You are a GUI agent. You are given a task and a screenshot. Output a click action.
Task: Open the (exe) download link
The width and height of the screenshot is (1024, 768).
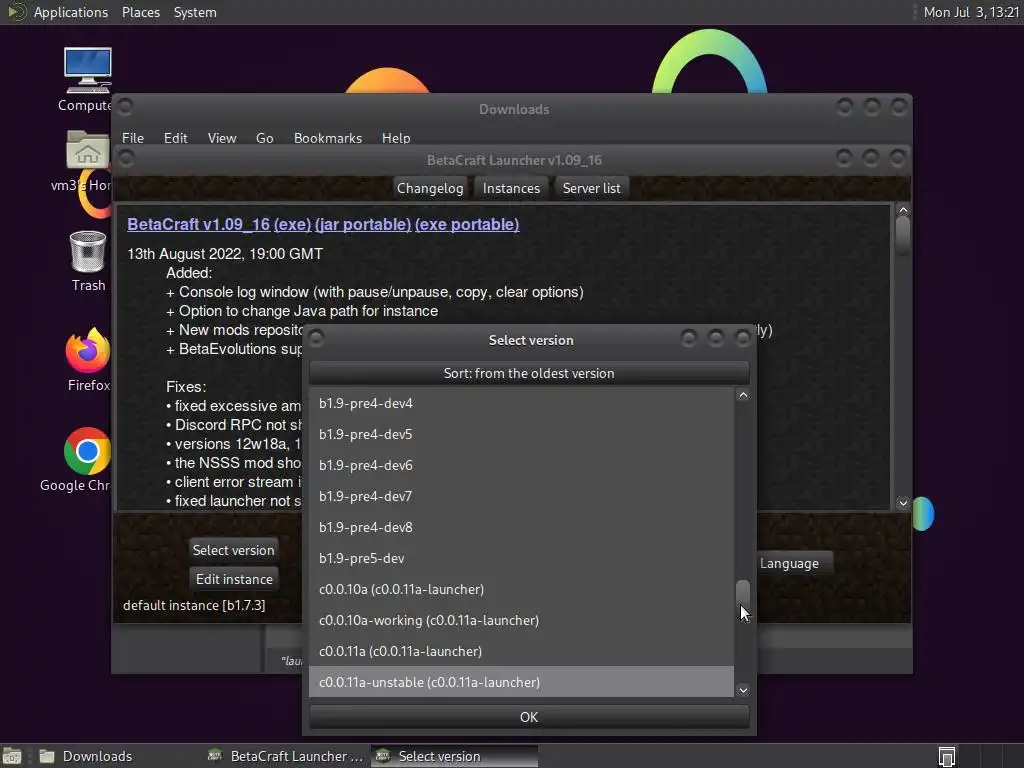(292, 224)
